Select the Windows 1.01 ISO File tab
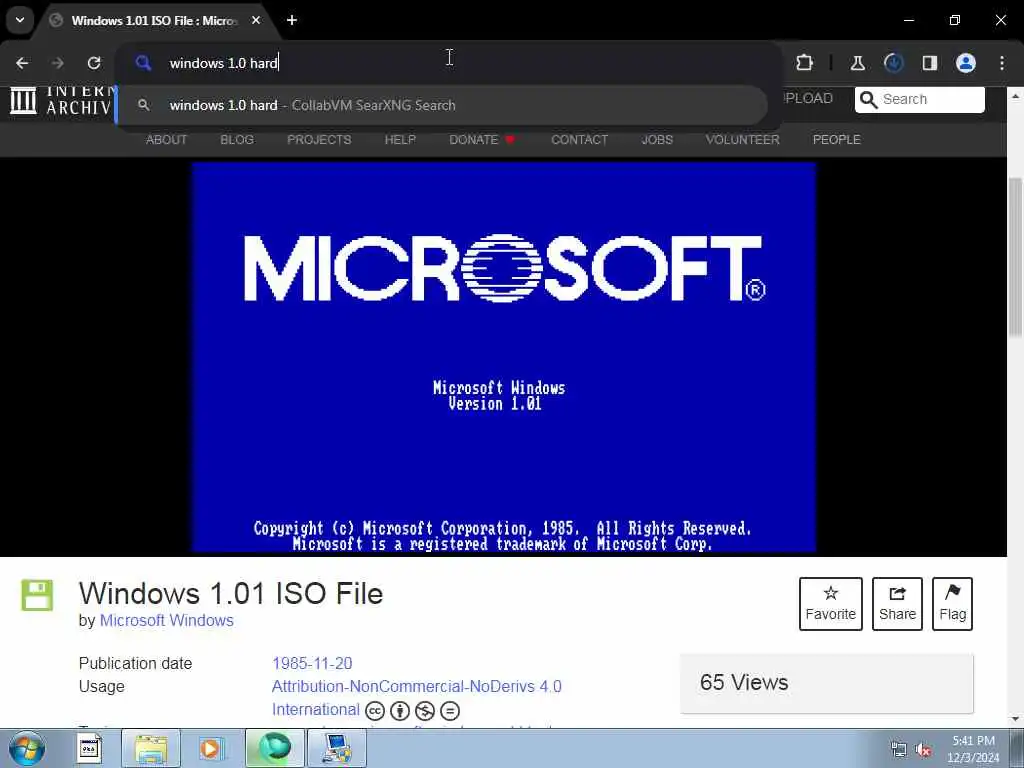The width and height of the screenshot is (1024, 768). [x=155, y=20]
